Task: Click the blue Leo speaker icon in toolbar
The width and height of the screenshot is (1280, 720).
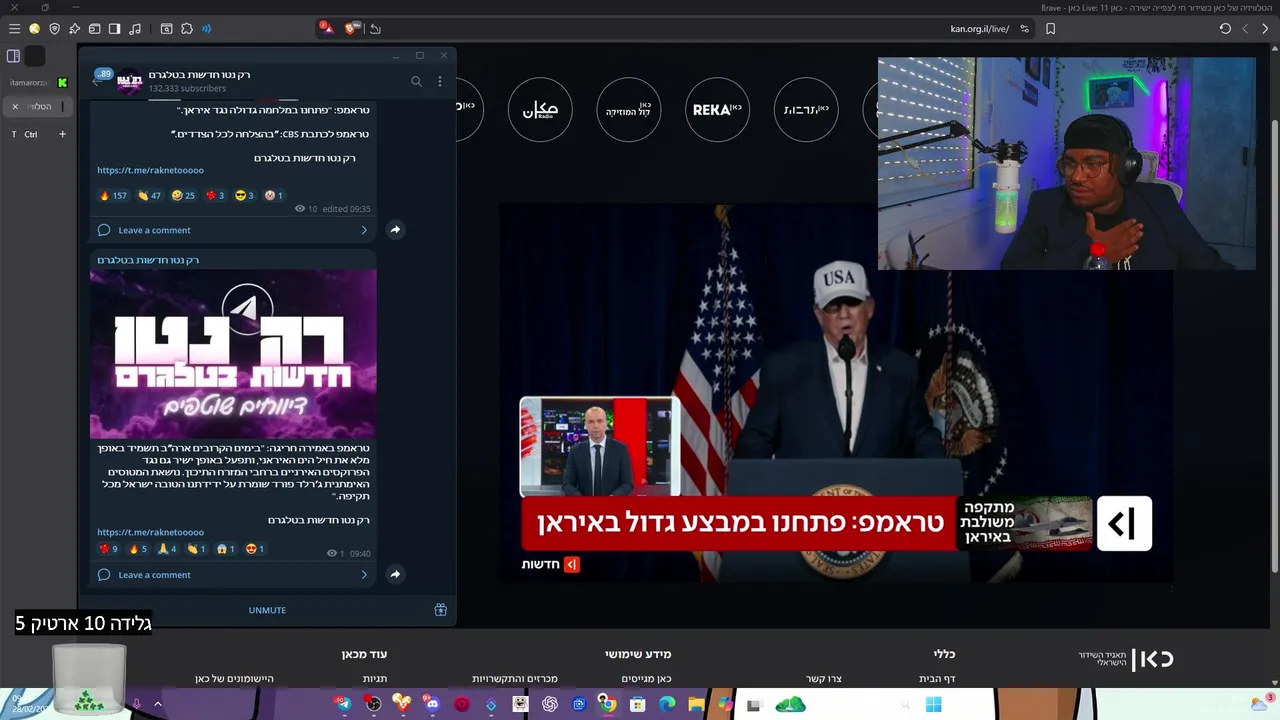Action: (x=207, y=29)
